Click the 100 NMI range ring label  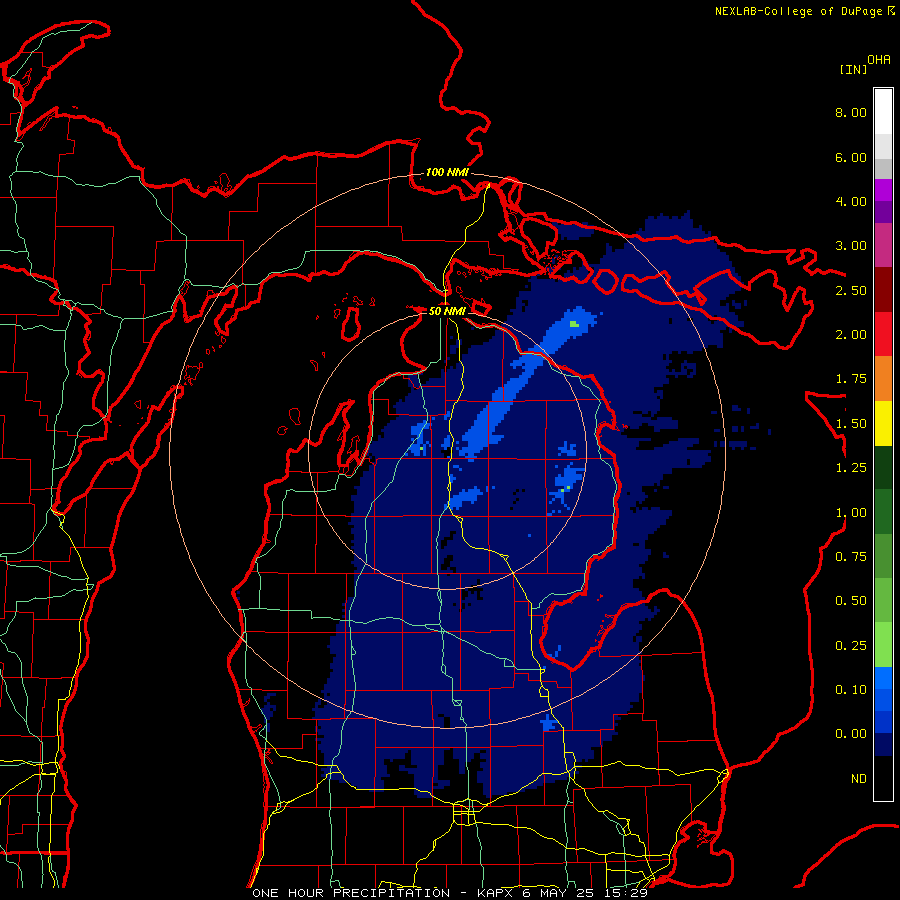pos(447,172)
